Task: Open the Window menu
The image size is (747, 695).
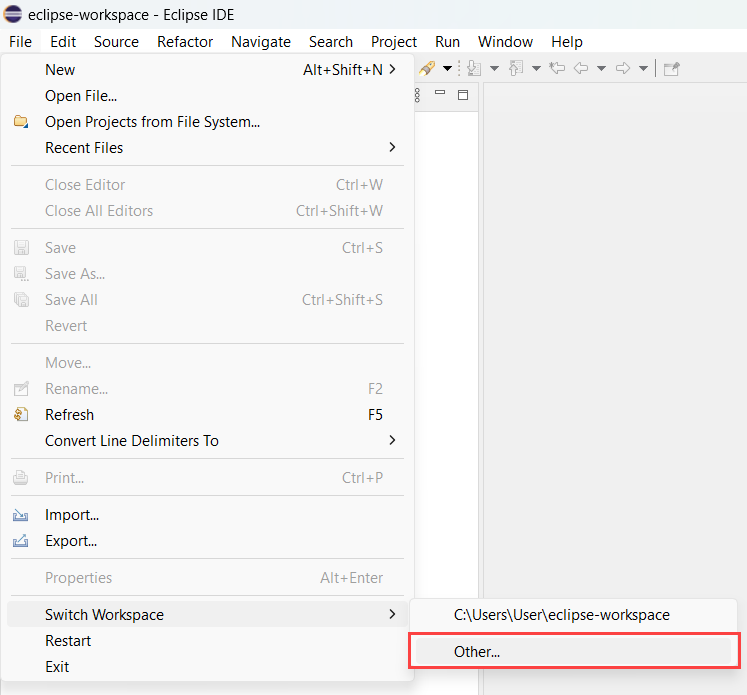Action: coord(505,42)
